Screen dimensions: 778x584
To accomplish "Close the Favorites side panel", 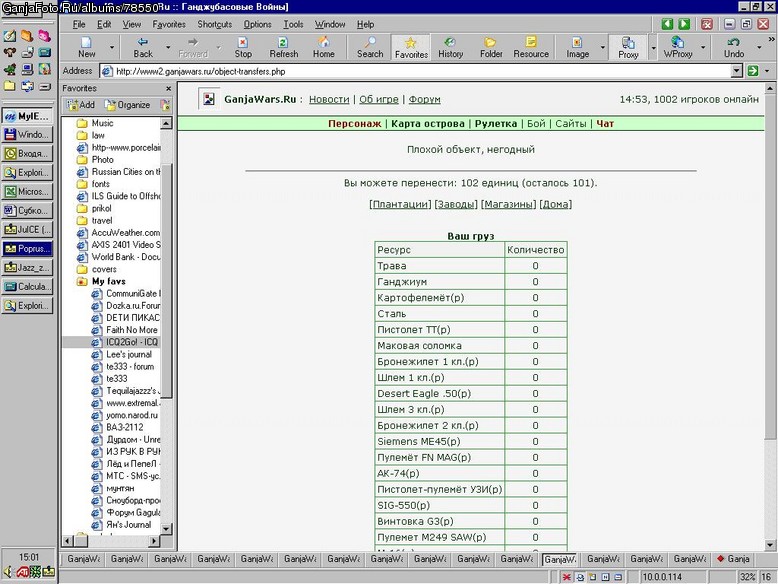I will coord(169,88).
